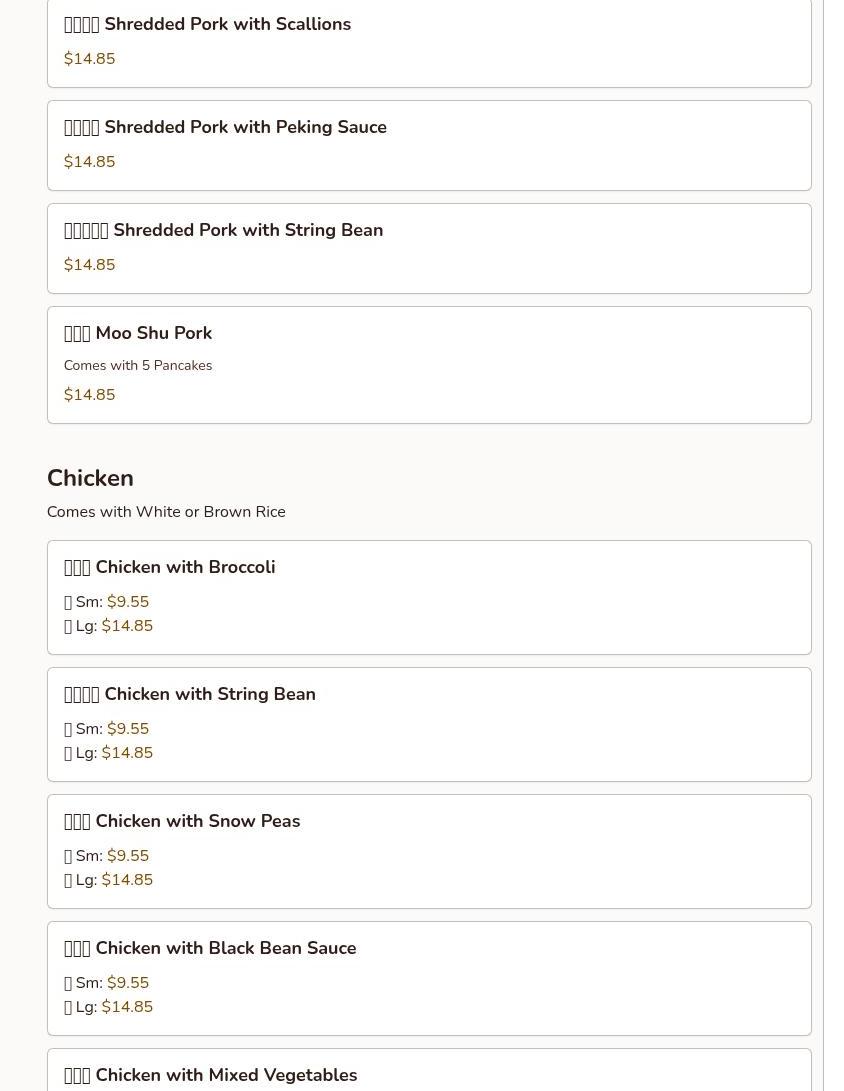
Task: Open the Chicken with Mixed Vegetables item
Action: (226, 1075)
